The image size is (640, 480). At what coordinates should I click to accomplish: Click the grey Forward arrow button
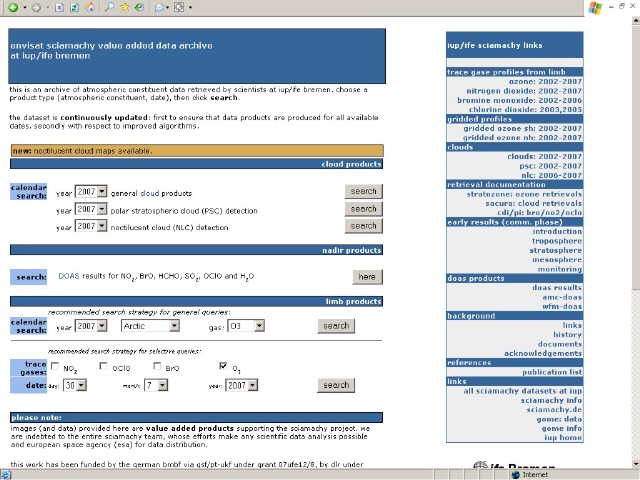(x=36, y=7)
